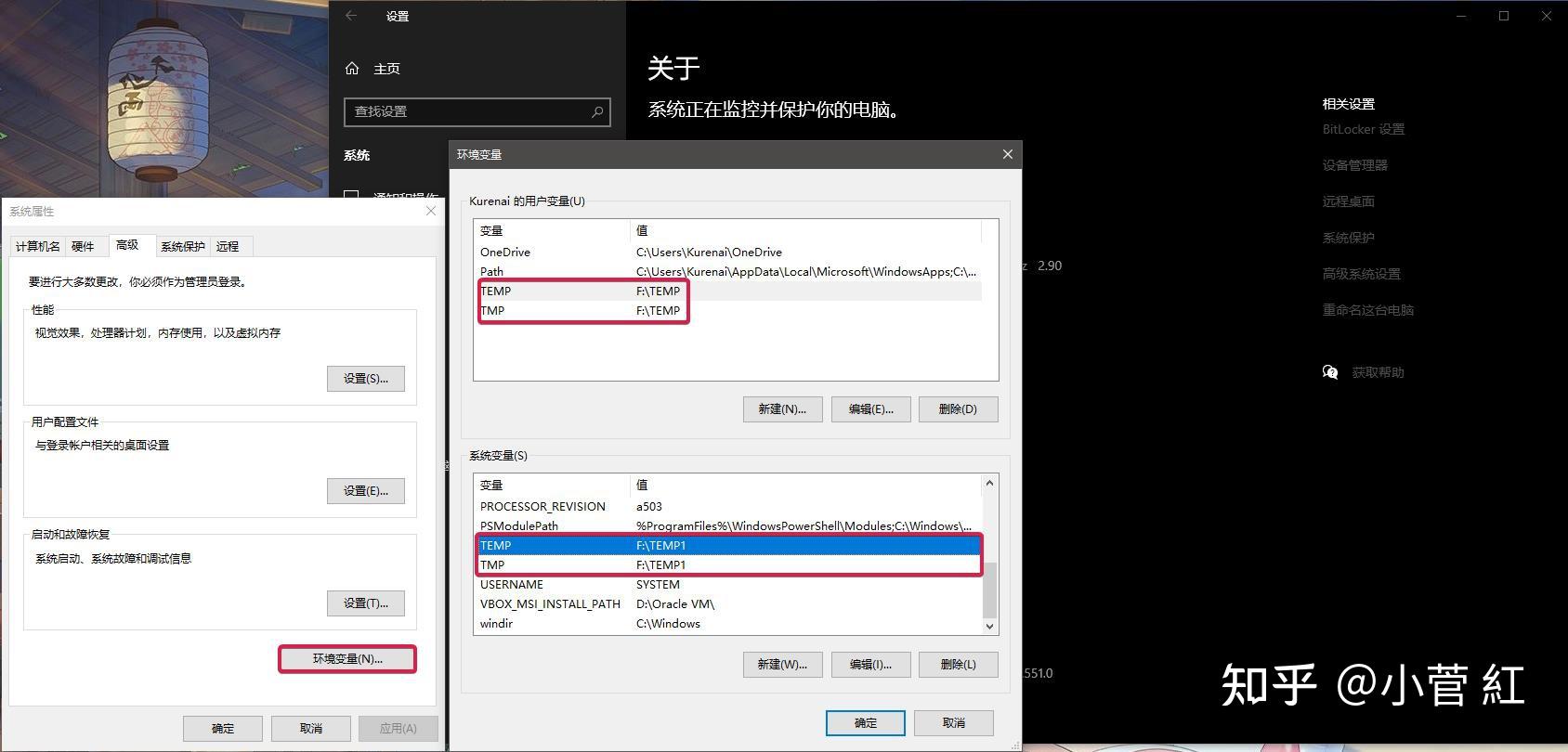Open the BitLocker 设置 link
The height and width of the screenshot is (752, 1568).
pyautogui.click(x=1363, y=129)
